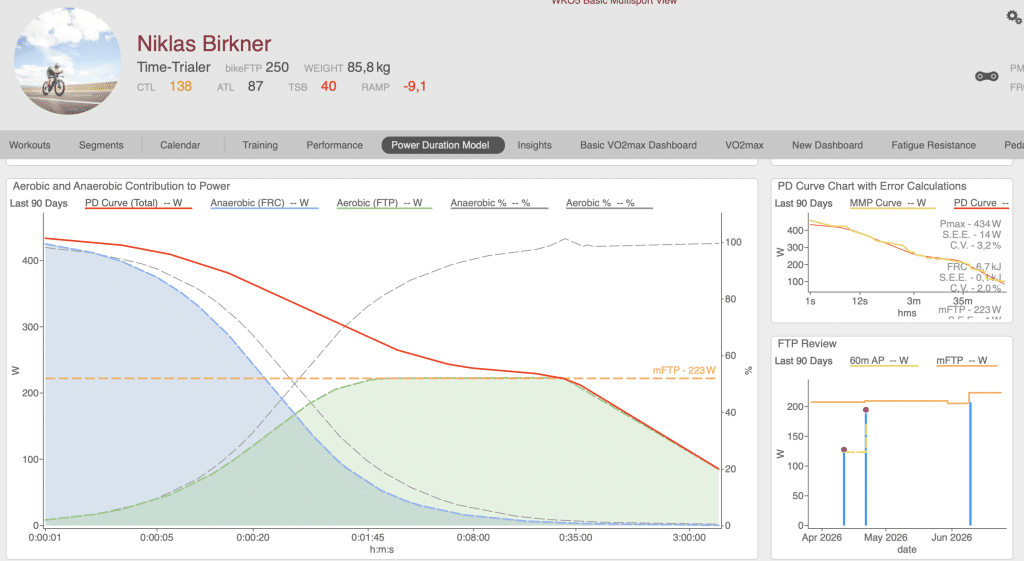Click the Time-Trialer phenotype label

174,67
